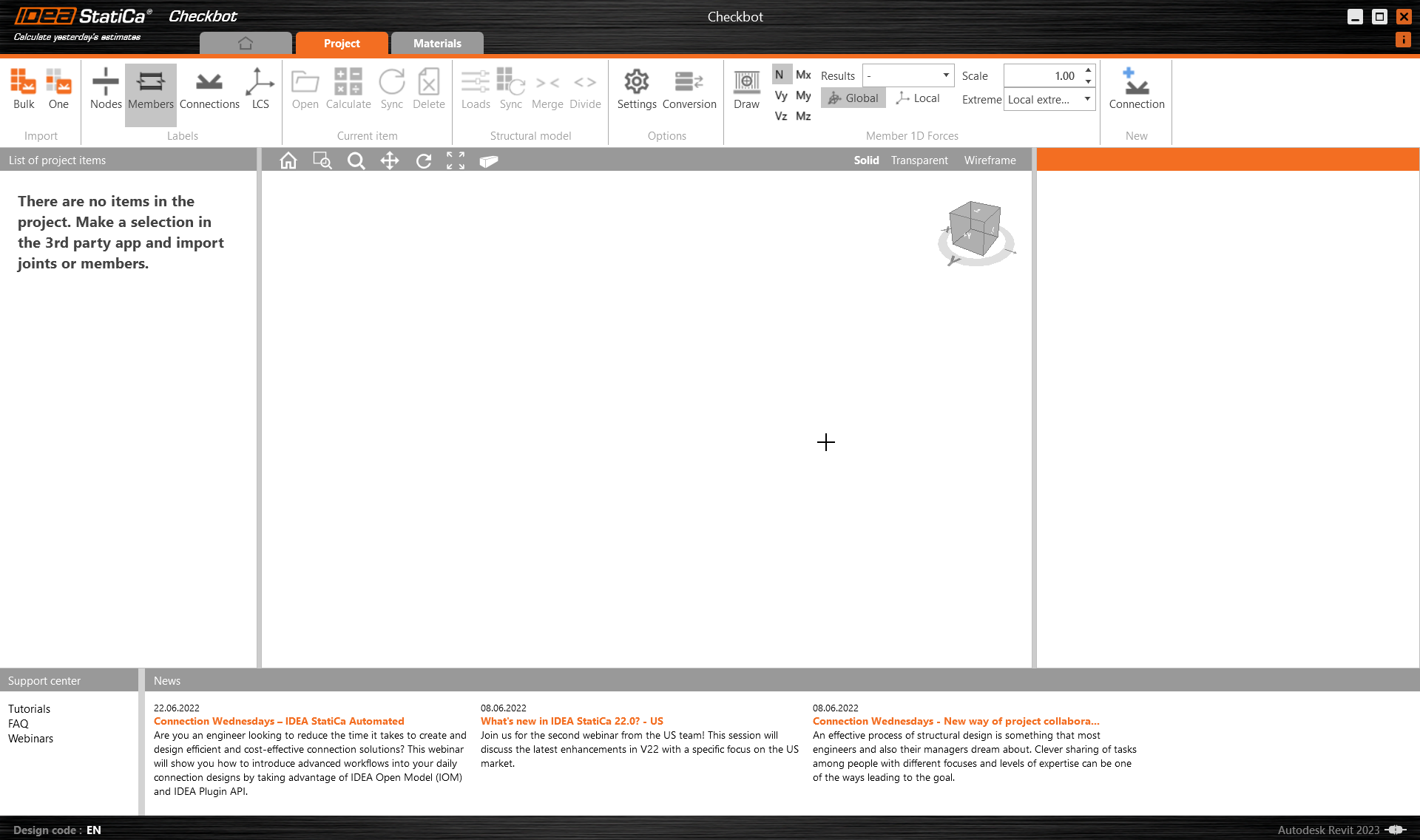Screen dimensions: 1420x840
Task: Select the Home tab
Action: [246, 43]
